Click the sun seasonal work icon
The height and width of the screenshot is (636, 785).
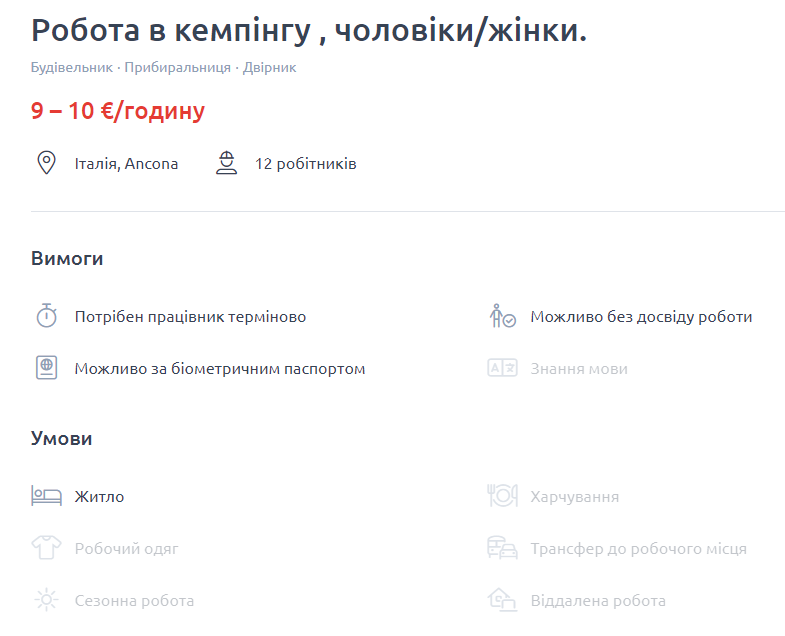(x=46, y=600)
